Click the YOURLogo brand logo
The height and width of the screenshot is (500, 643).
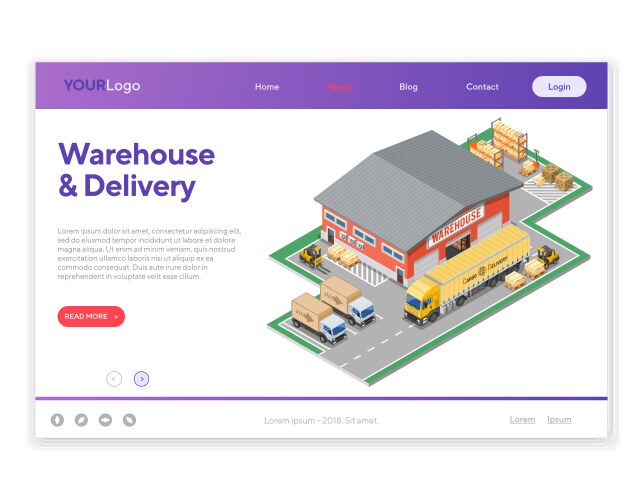click(102, 86)
